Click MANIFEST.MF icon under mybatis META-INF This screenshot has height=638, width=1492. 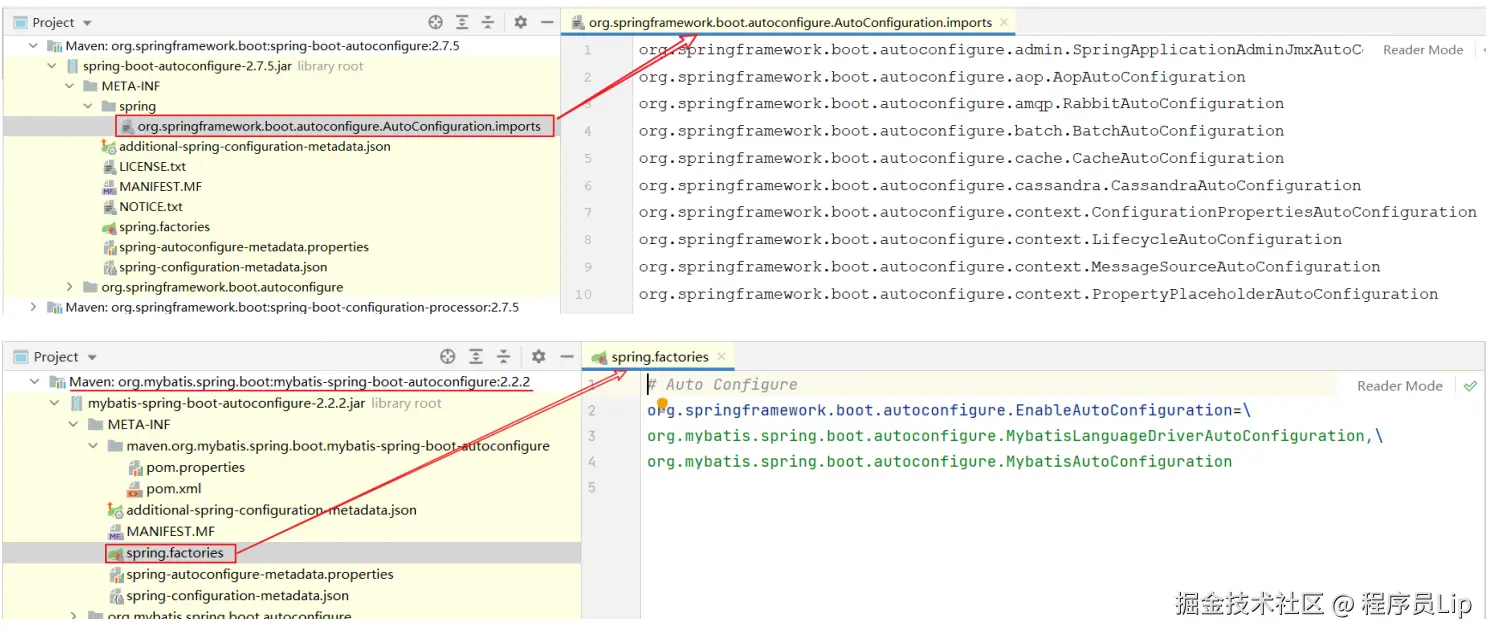tap(116, 531)
